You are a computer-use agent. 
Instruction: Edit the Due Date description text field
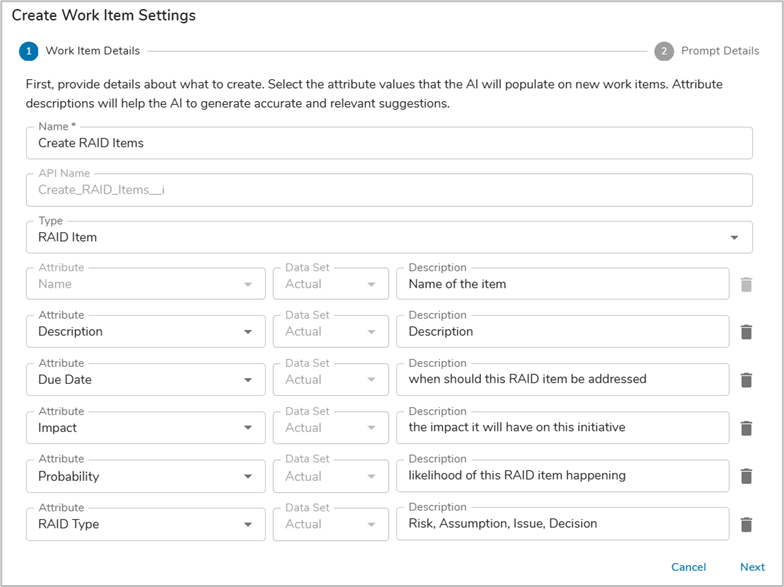[562, 380]
